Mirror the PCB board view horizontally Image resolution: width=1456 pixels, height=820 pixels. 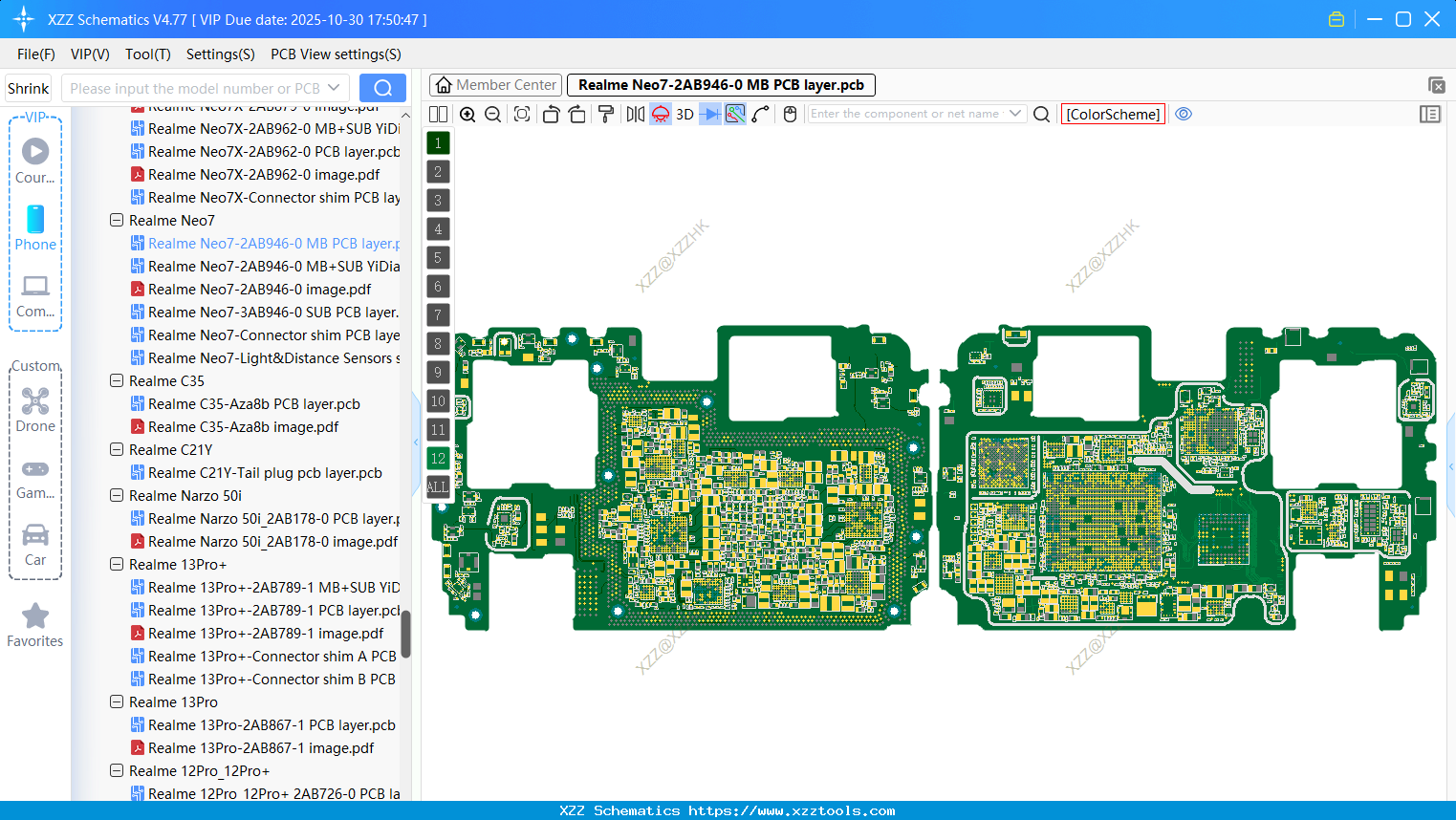(634, 114)
